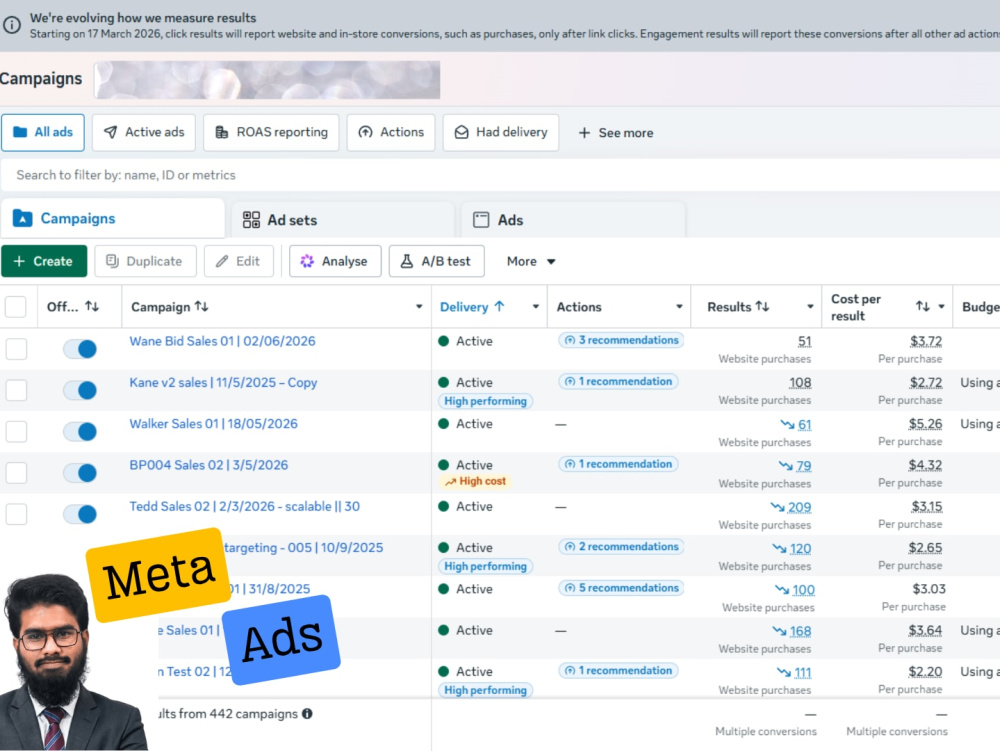Check the box for Wane Bid Sales 01
This screenshot has height=751, width=1000.
coord(16,349)
